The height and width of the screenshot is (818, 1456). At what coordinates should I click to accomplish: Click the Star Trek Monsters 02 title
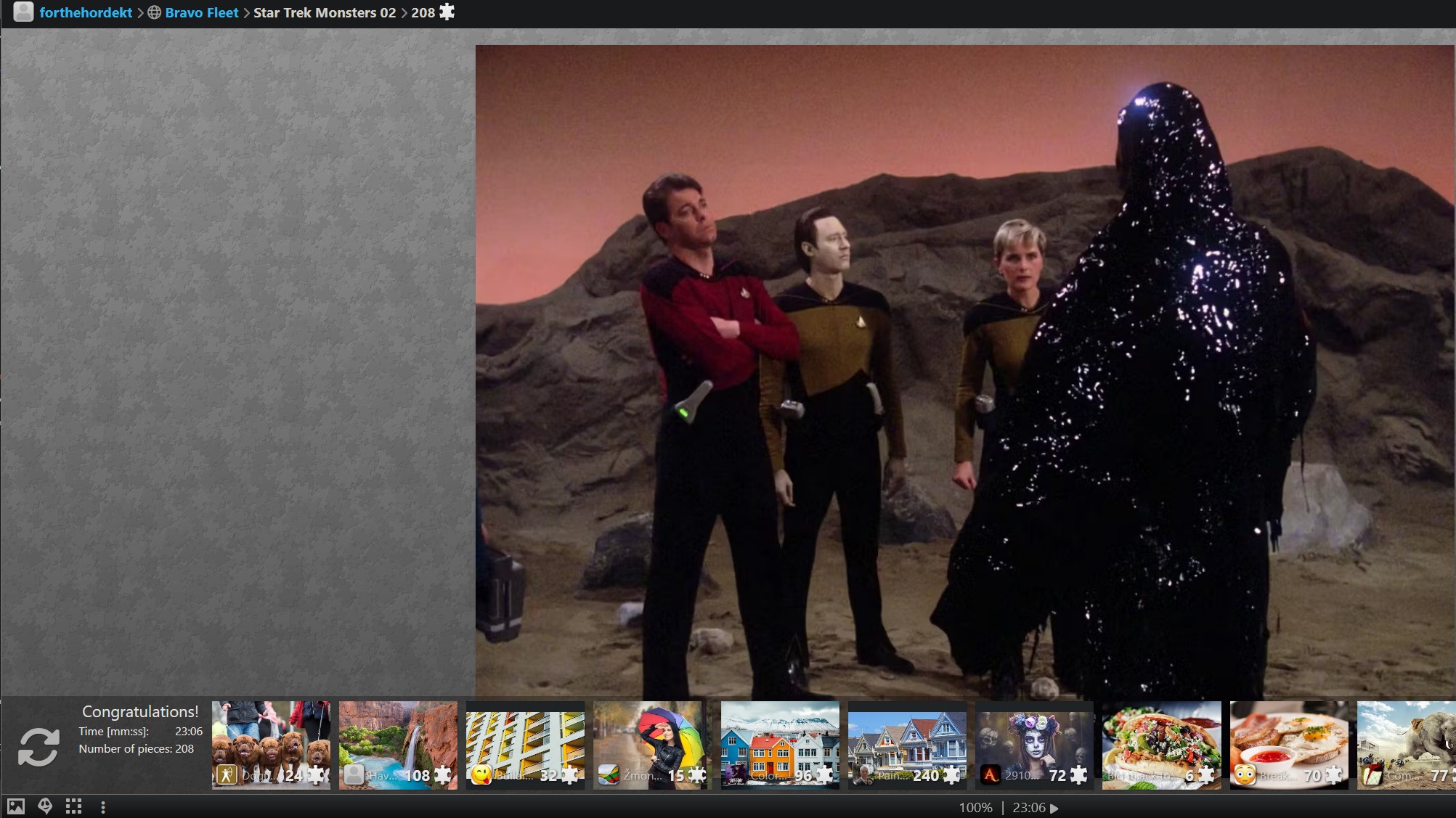click(325, 12)
